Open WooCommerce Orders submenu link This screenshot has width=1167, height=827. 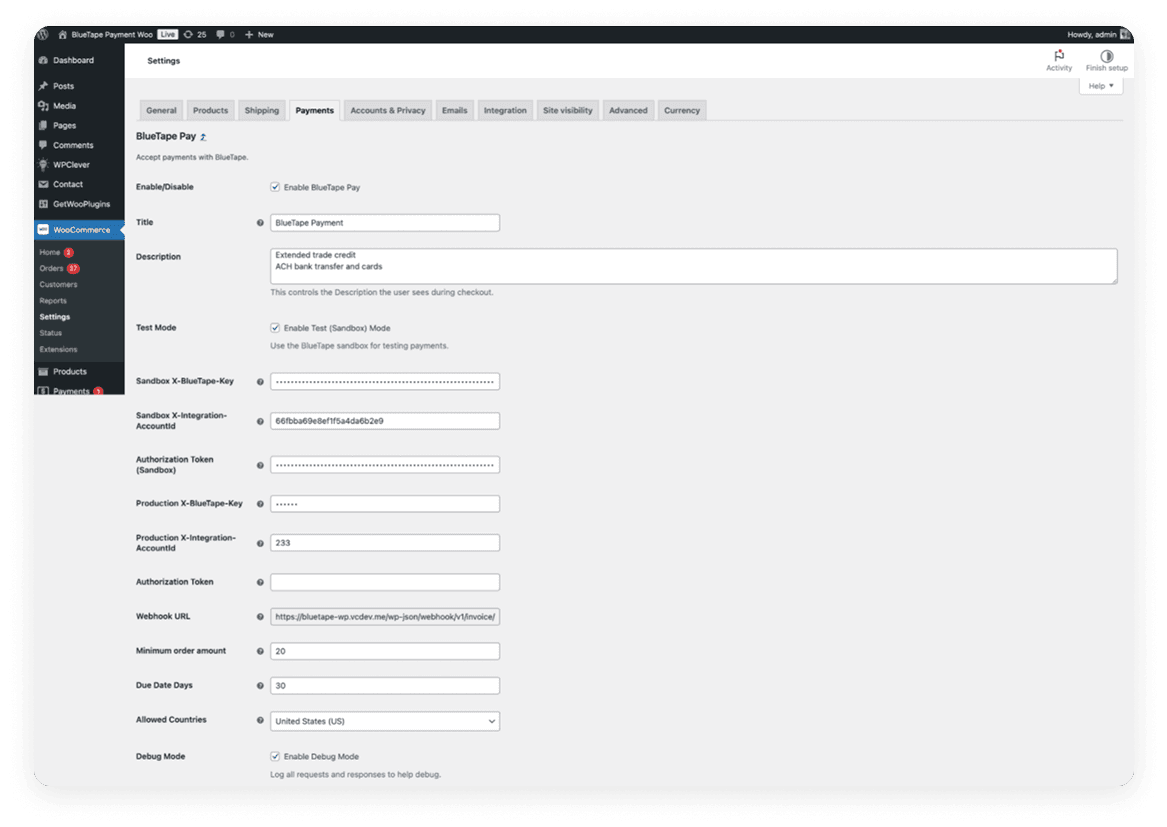[x=51, y=268]
